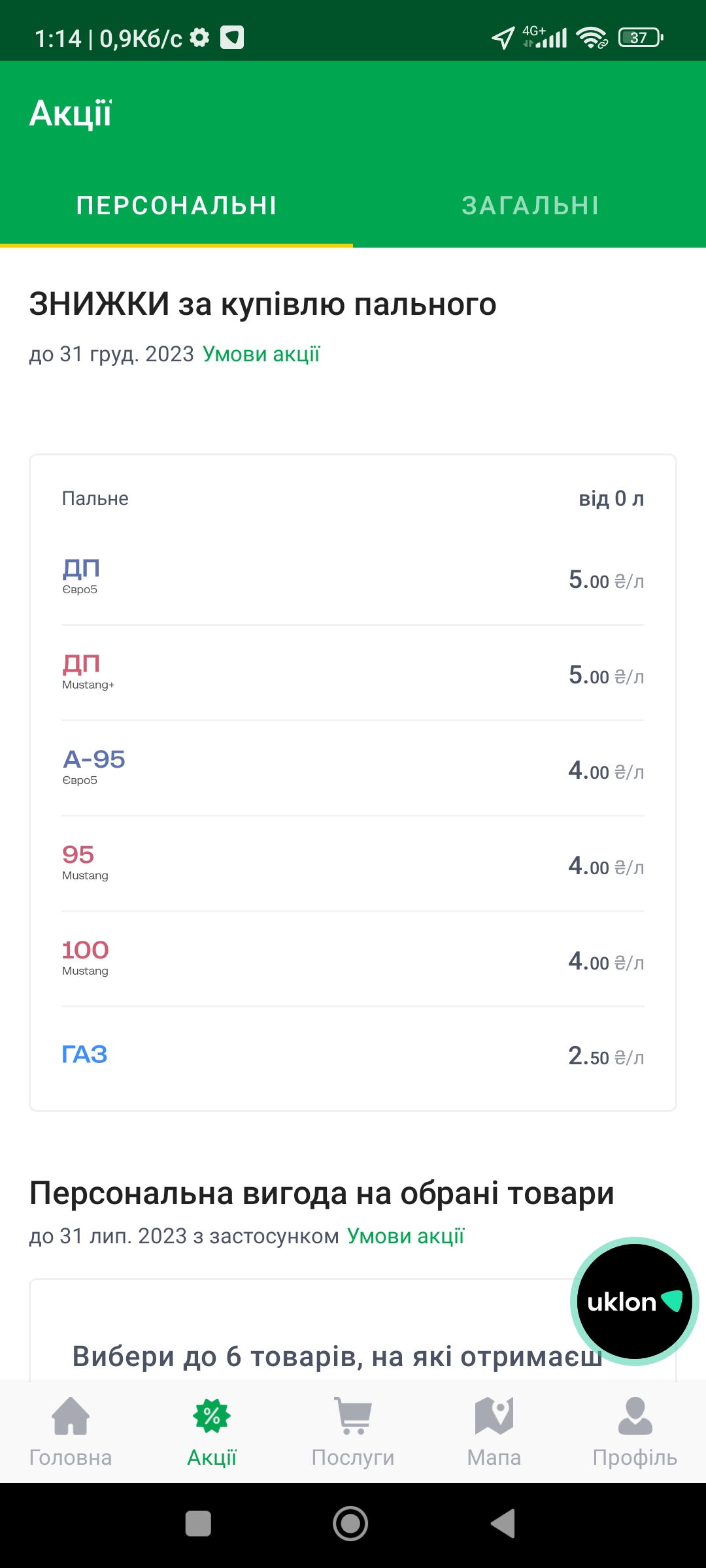Select the ПЕРСОНАЛЬНІ tab
The image size is (706, 1568).
[176, 206]
